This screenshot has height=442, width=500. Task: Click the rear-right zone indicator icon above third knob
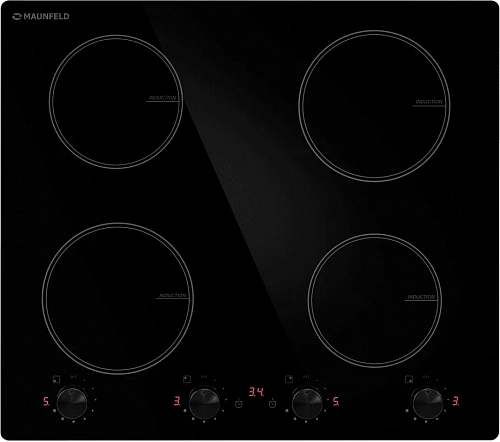[x=289, y=379]
